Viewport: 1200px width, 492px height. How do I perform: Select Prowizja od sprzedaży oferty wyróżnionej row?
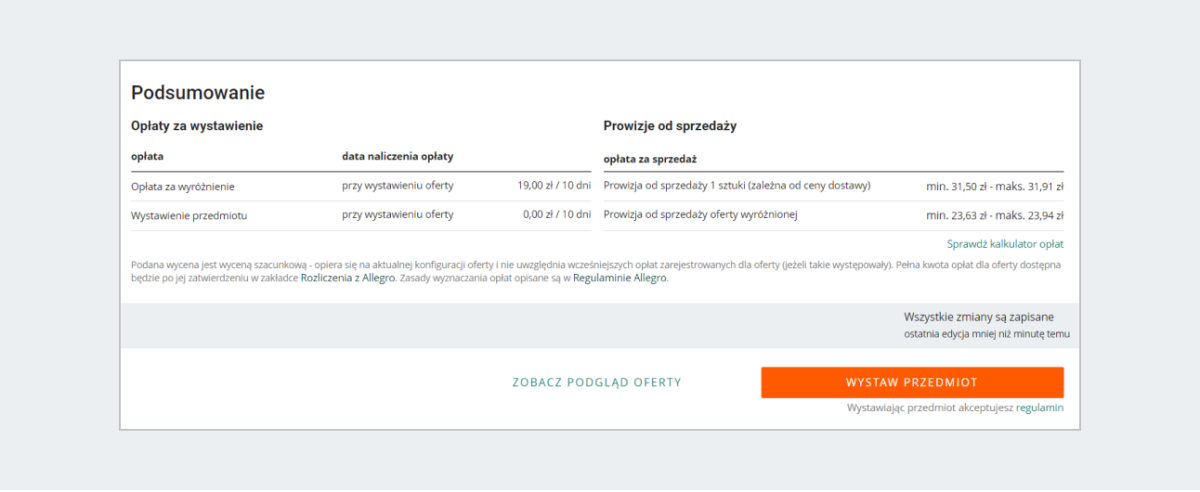700,215
